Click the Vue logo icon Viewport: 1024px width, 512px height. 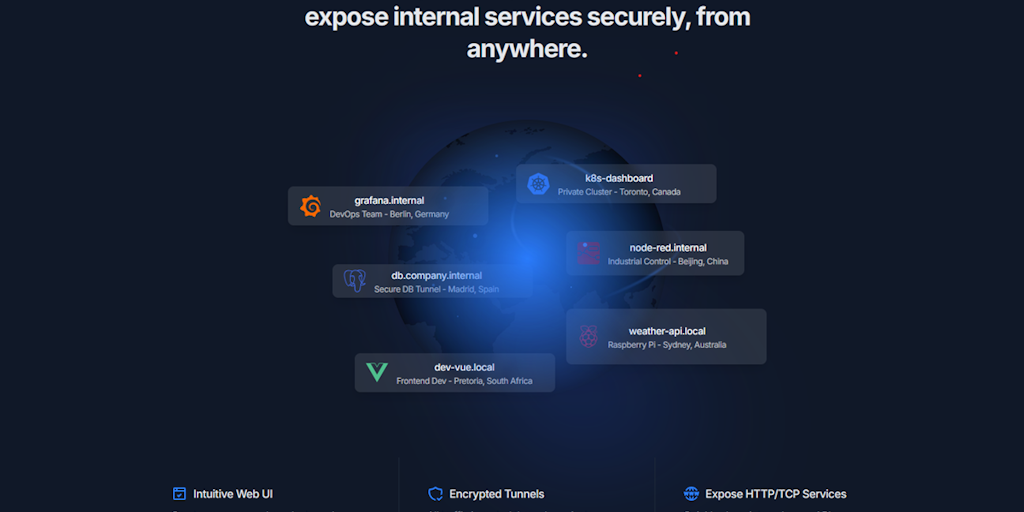377,372
